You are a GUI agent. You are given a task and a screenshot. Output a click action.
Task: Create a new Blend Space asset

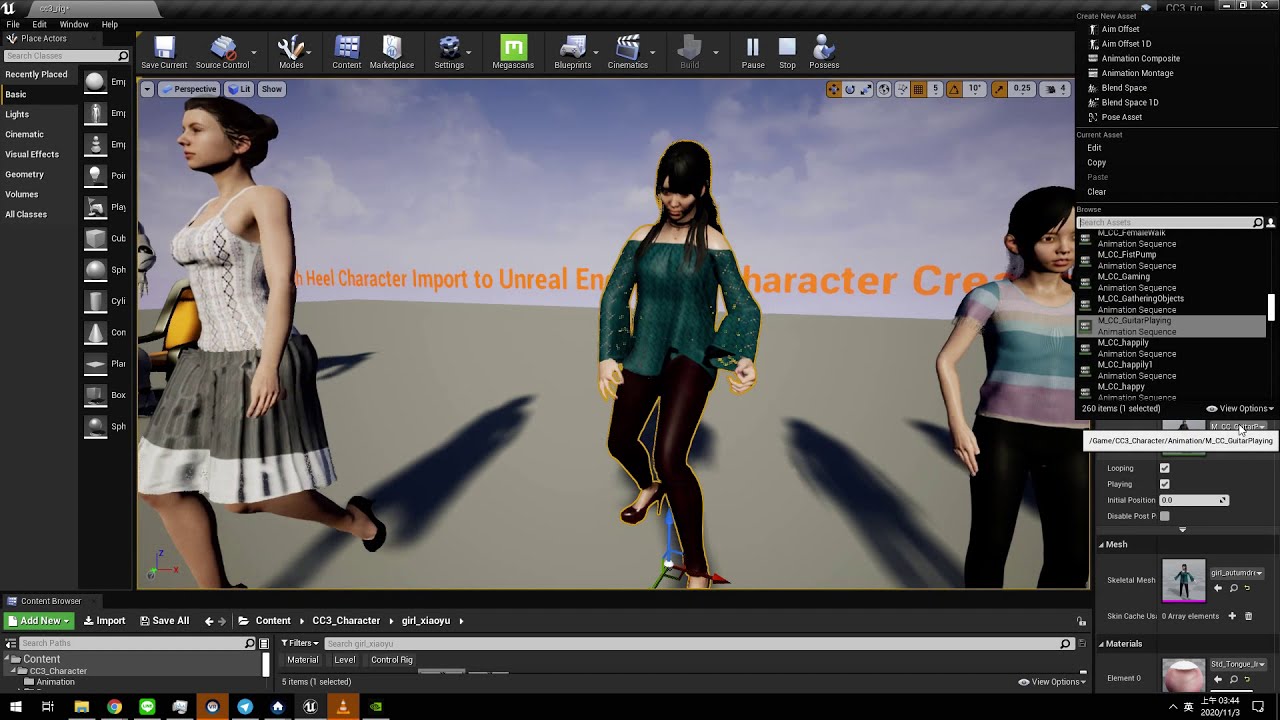pyautogui.click(x=1124, y=88)
